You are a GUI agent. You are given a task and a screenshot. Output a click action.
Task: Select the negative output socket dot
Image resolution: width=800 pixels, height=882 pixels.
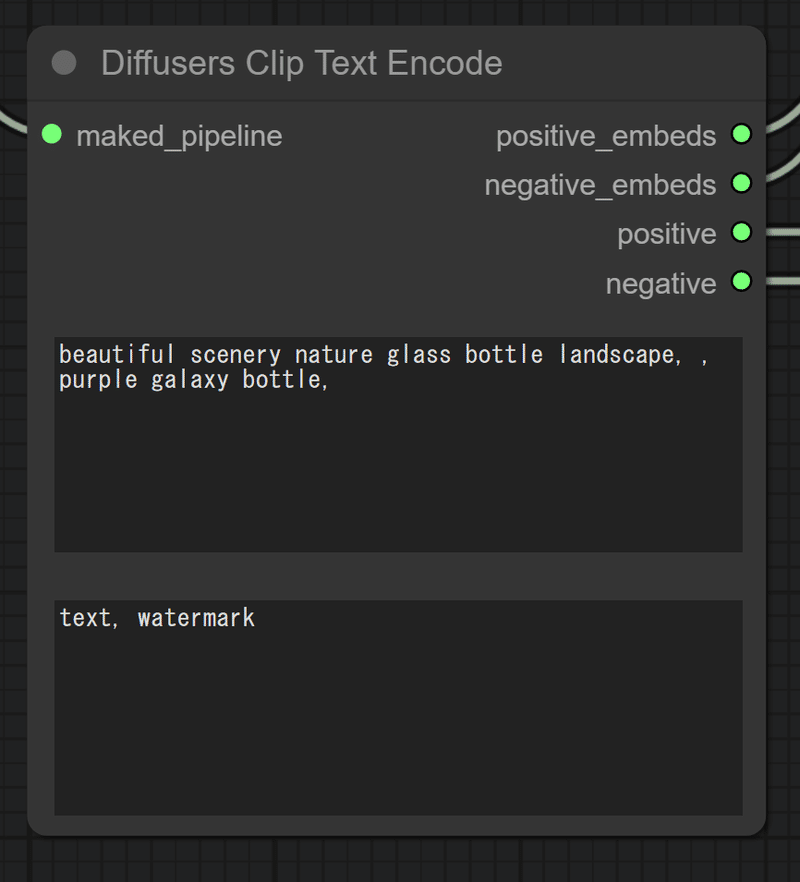[x=741, y=281]
